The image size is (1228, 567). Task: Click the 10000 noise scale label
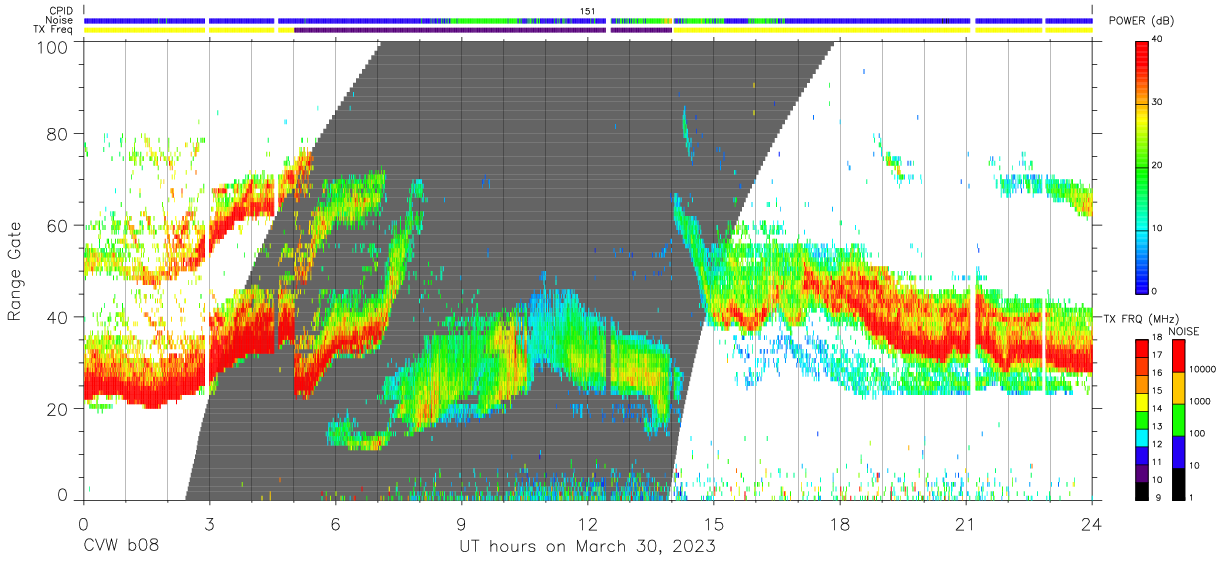click(1204, 370)
